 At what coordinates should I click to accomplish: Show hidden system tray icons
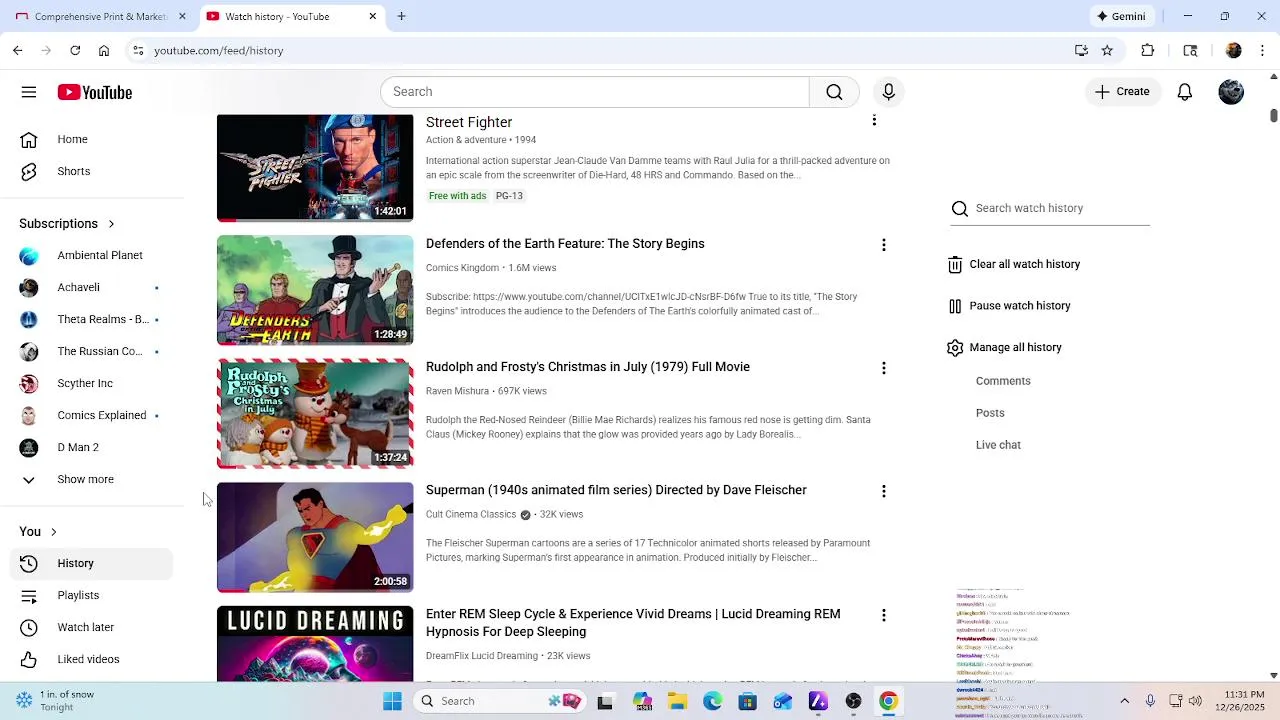coord(1124,701)
